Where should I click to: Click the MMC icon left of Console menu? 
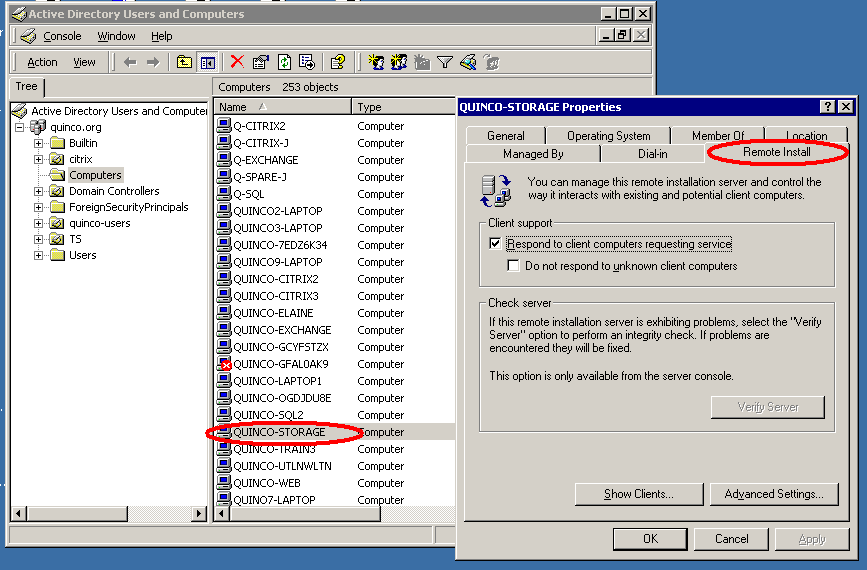[x=28, y=36]
